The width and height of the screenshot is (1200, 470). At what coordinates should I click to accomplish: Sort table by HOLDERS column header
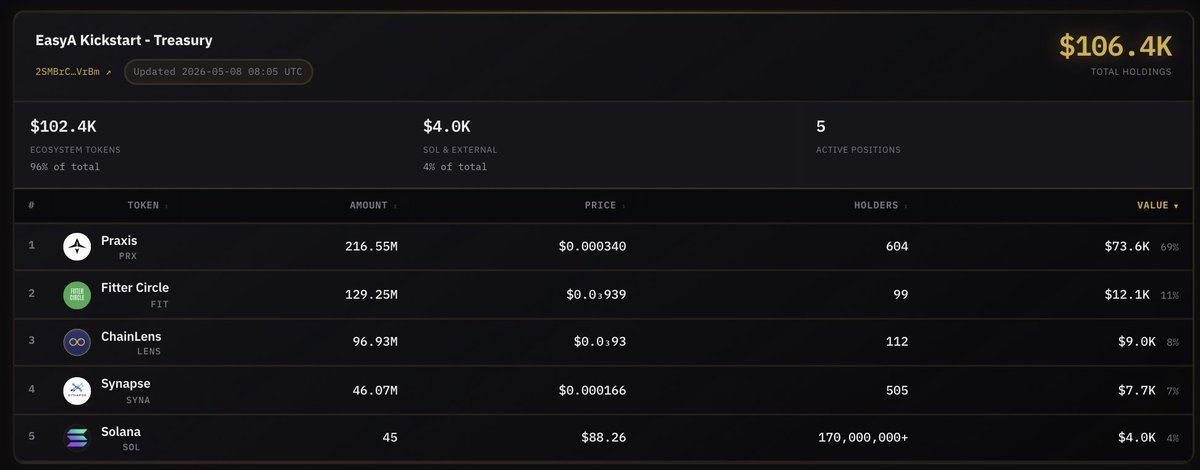click(x=883, y=205)
